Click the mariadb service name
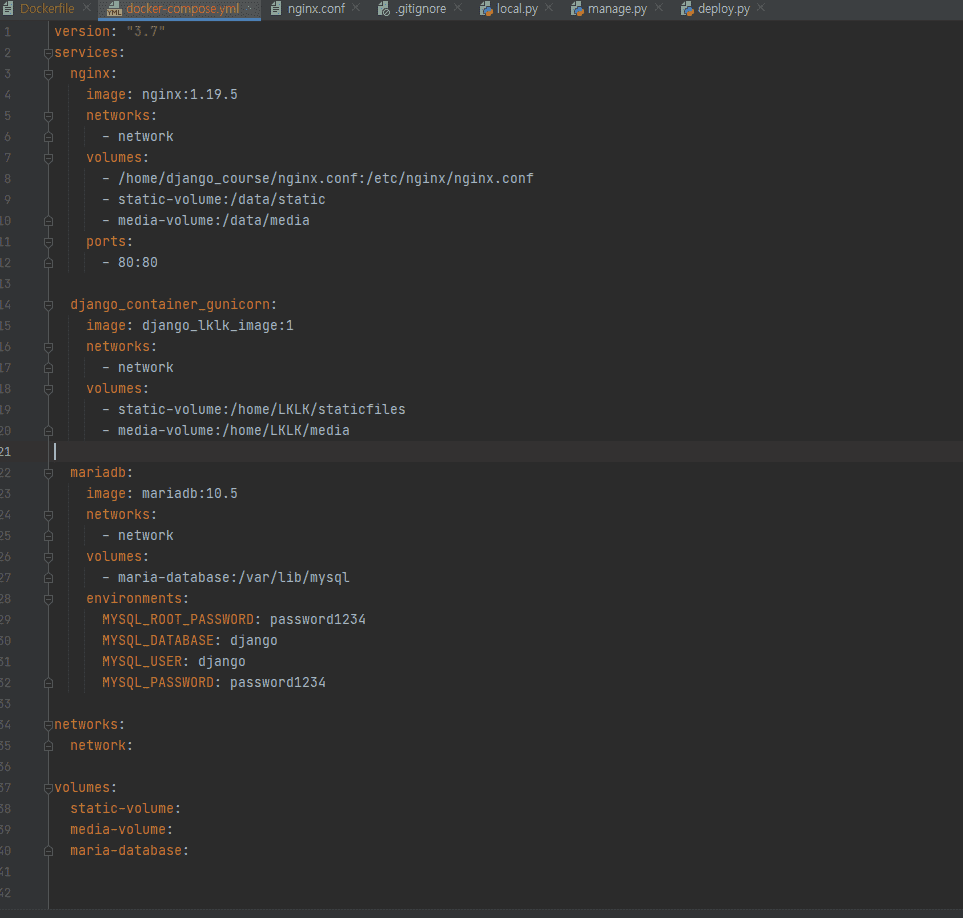 (98, 473)
